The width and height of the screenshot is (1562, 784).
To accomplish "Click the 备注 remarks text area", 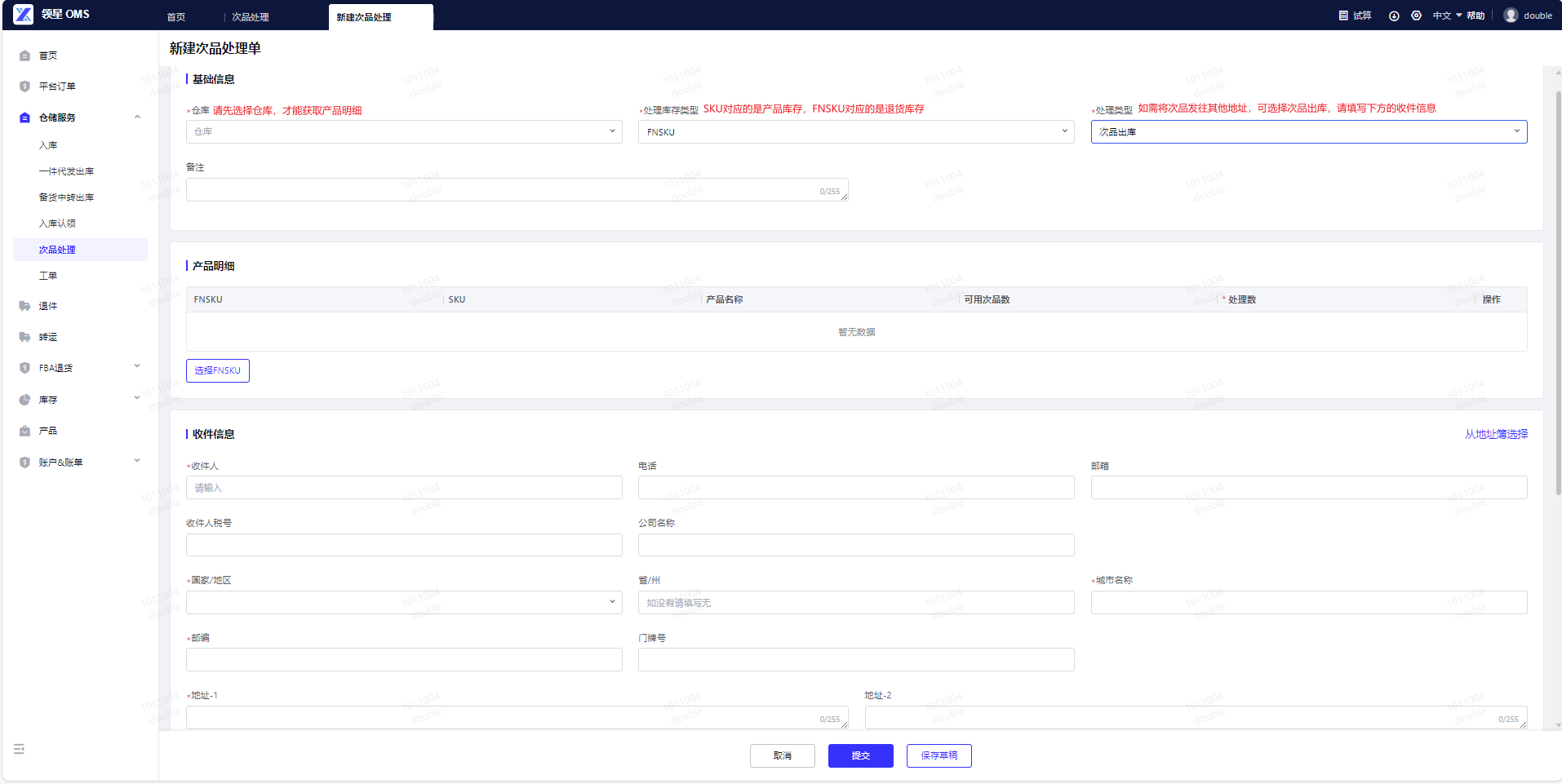I will 517,189.
